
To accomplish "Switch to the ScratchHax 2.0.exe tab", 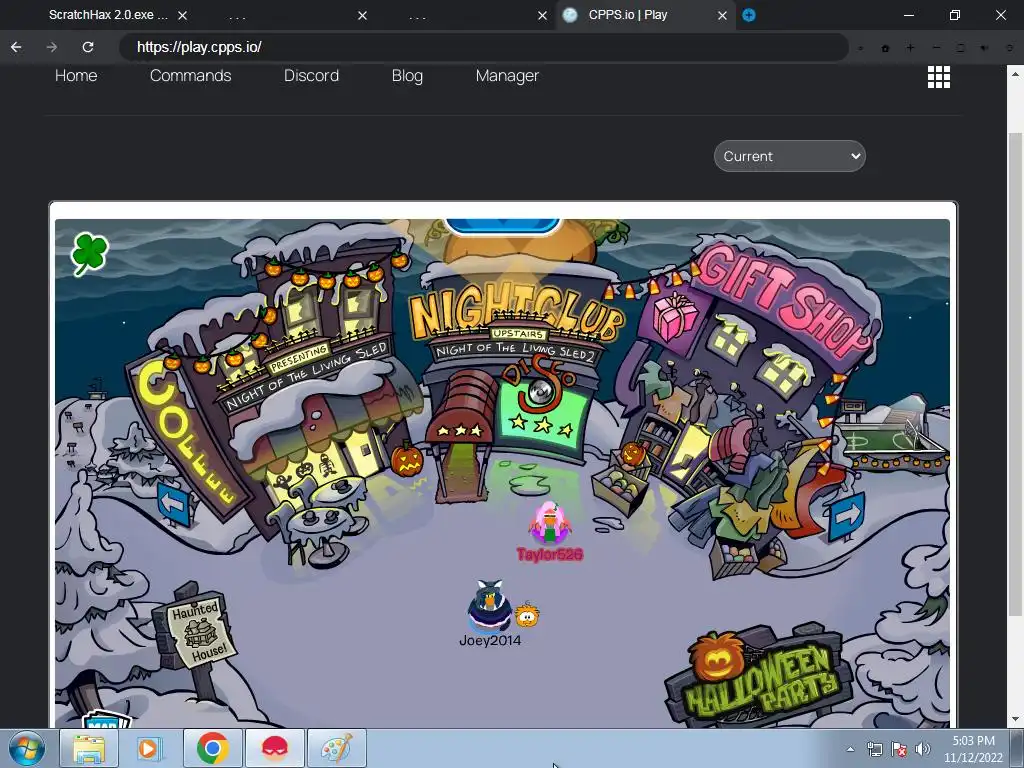I will 108,15.
